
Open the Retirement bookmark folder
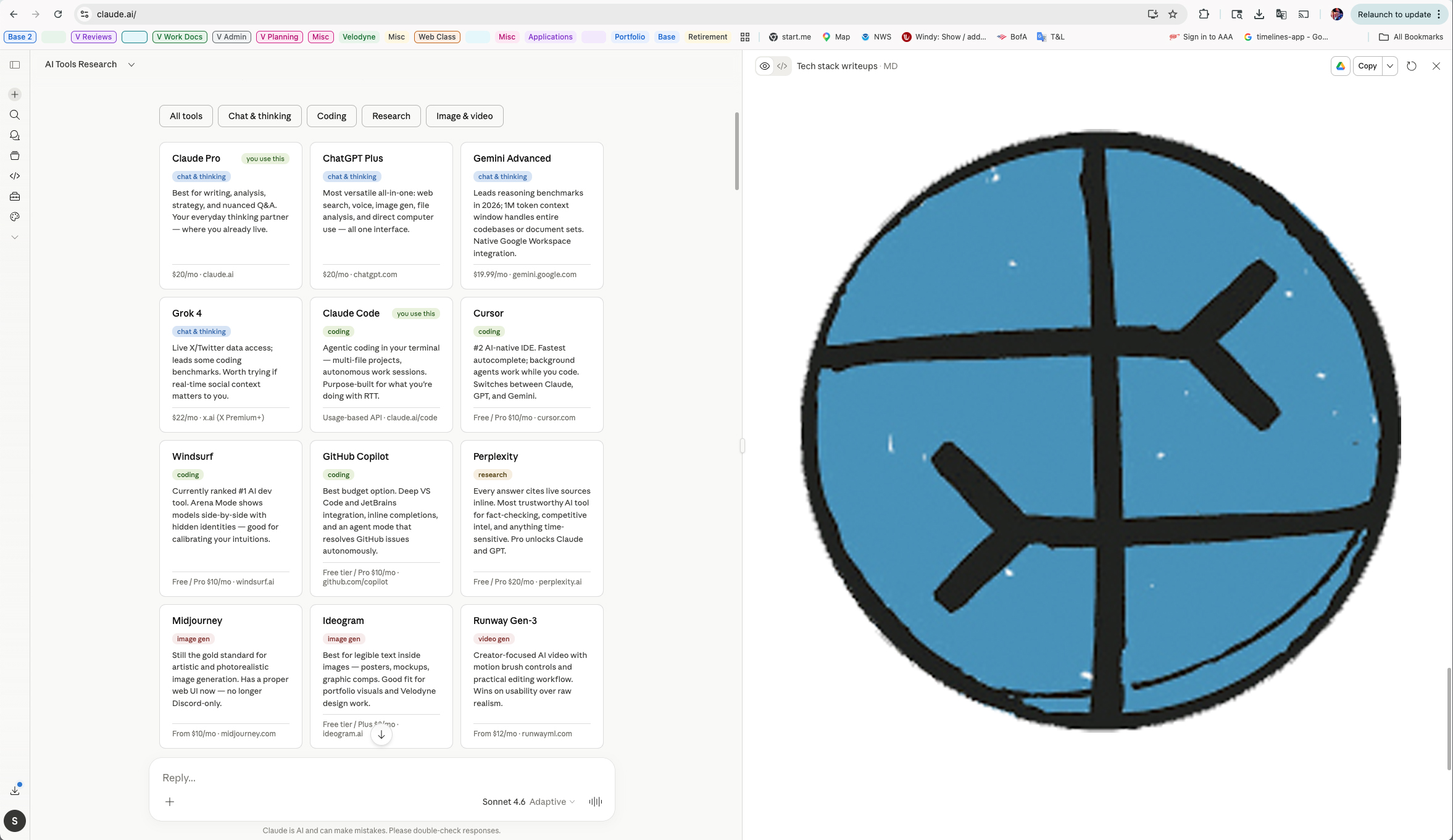707,37
